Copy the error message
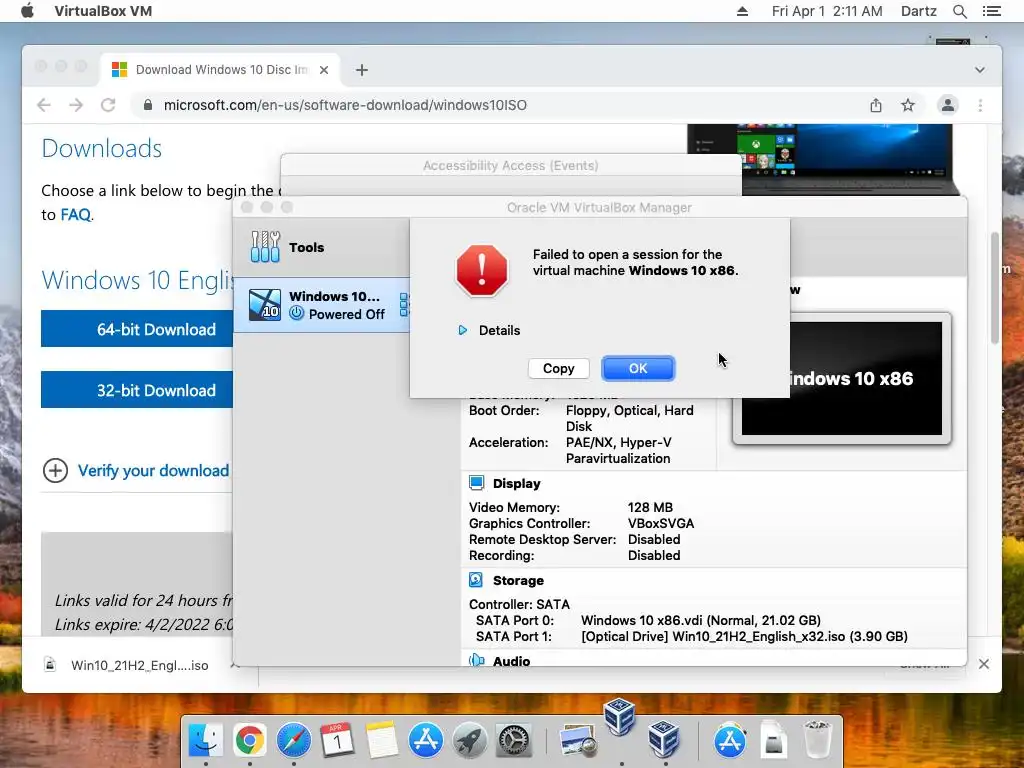The height and width of the screenshot is (768, 1024). point(558,368)
